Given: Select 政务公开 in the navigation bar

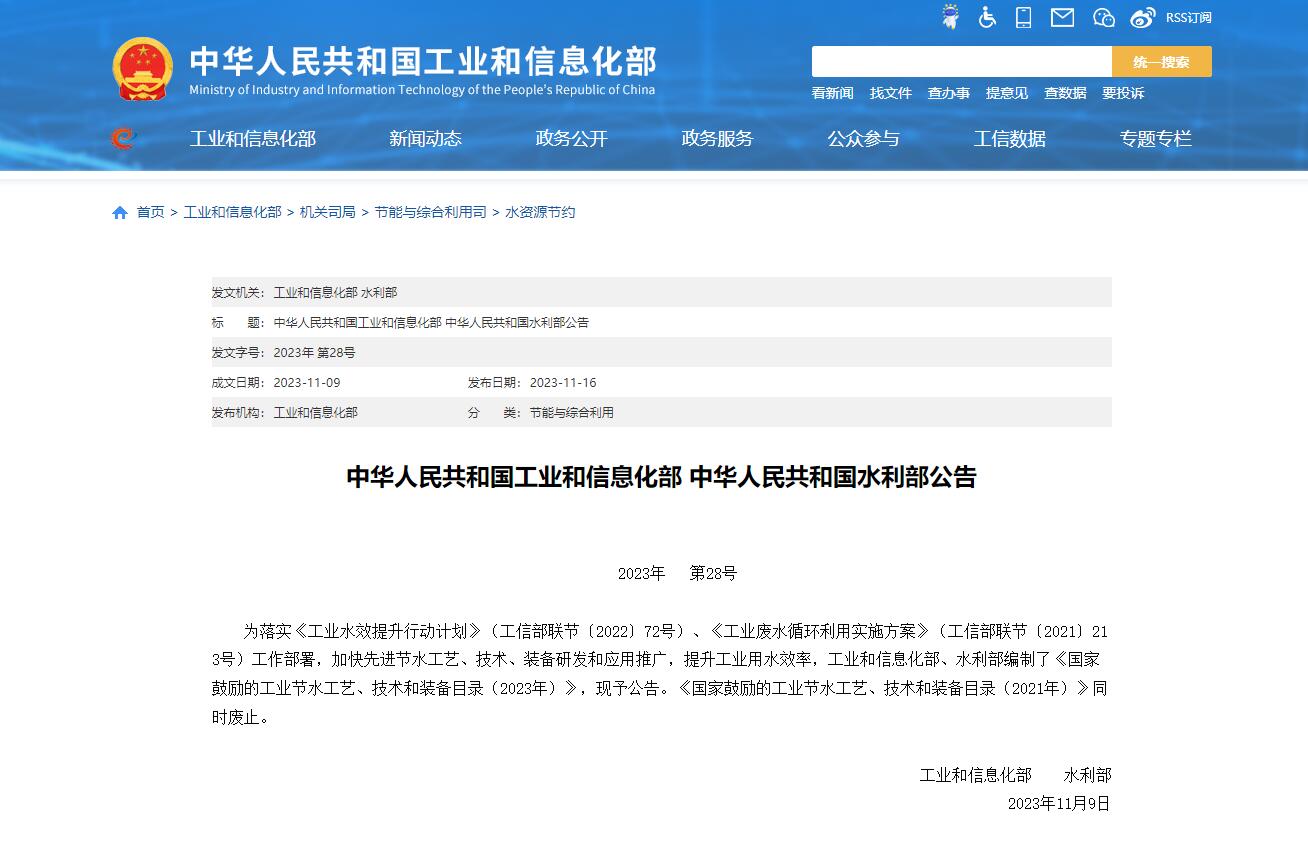Looking at the screenshot, I should 570,139.
